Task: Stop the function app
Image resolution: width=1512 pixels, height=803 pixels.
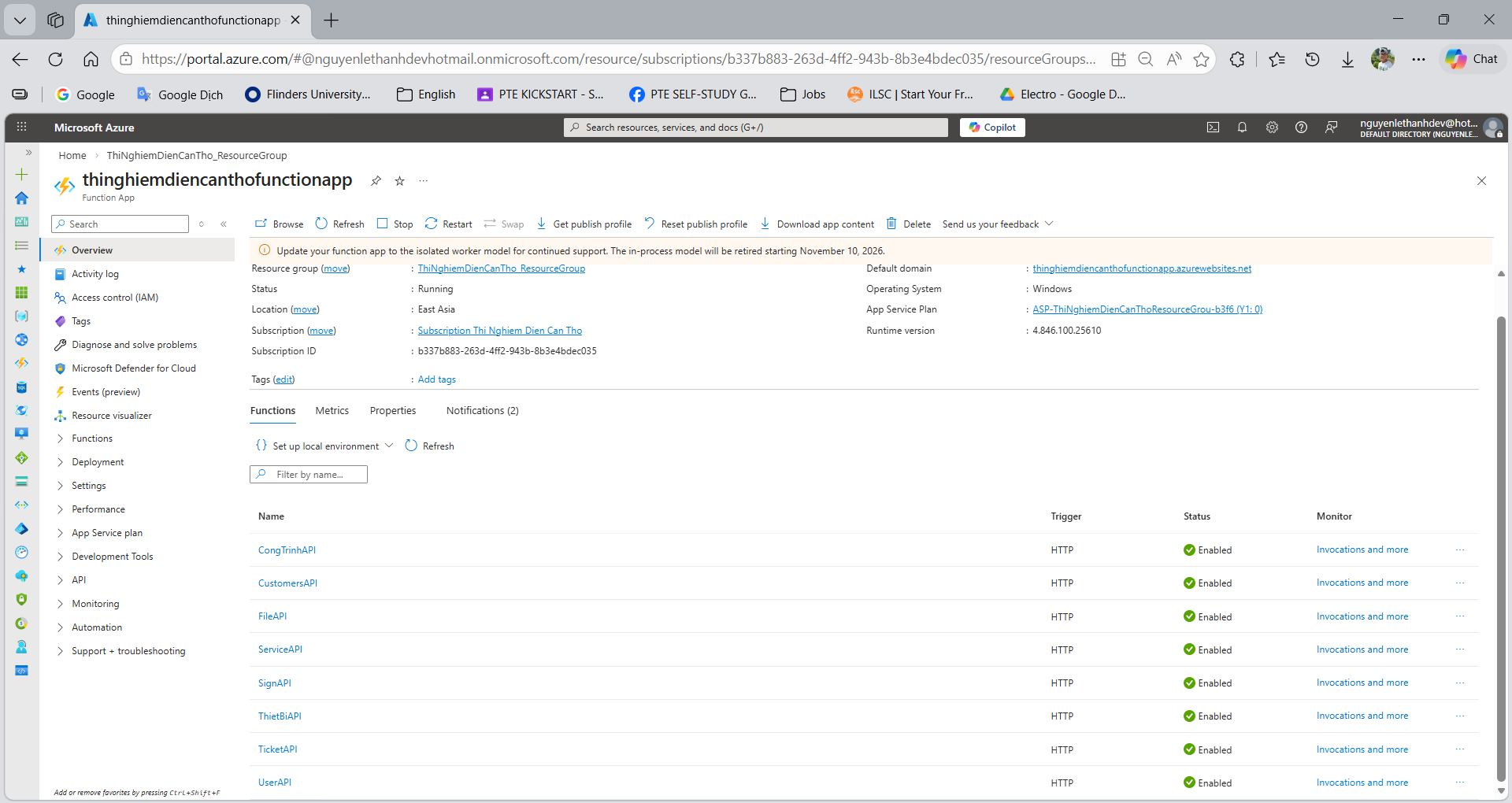Action: coord(395,224)
